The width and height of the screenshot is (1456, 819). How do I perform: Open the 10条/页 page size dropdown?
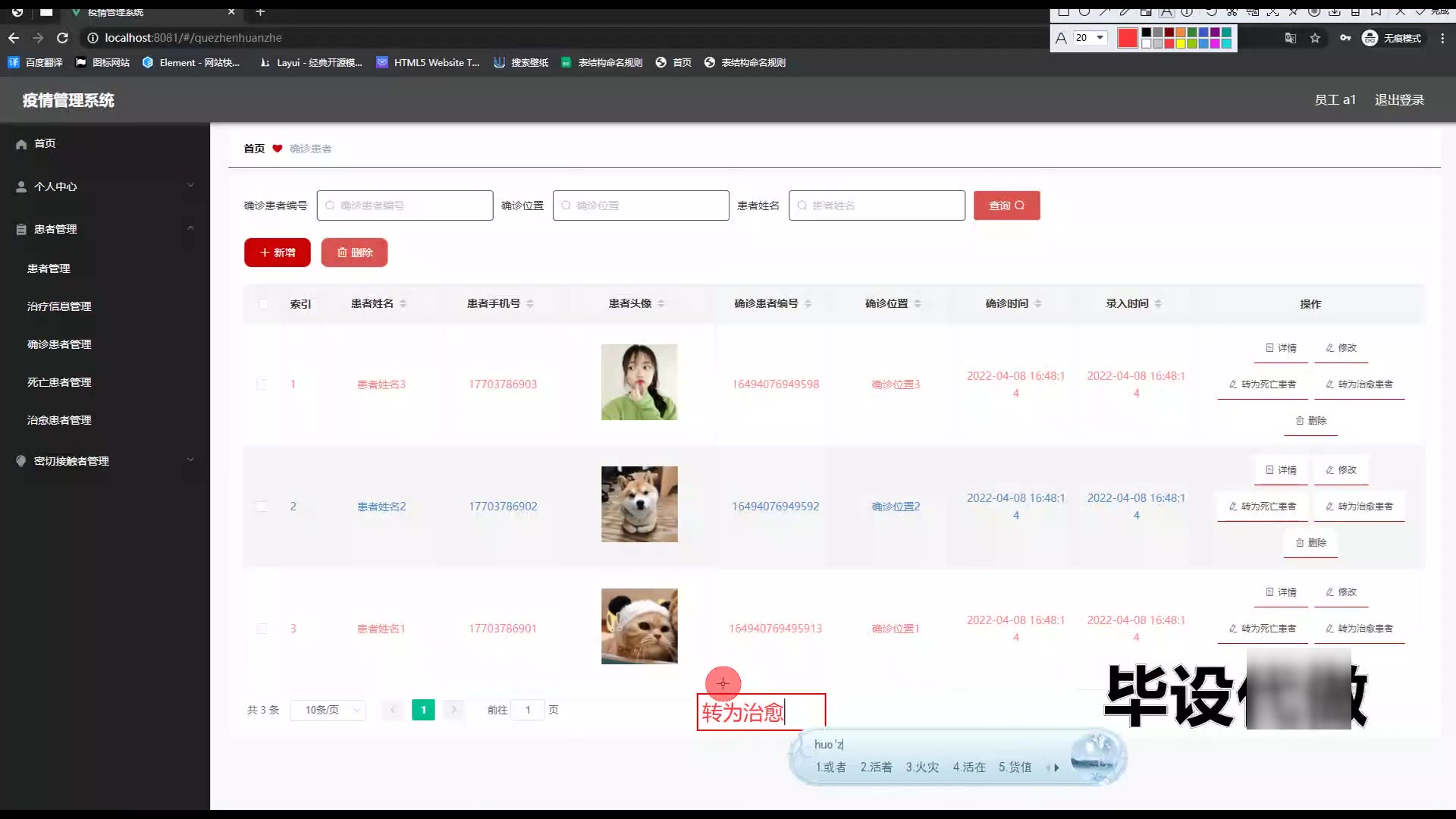tap(328, 710)
